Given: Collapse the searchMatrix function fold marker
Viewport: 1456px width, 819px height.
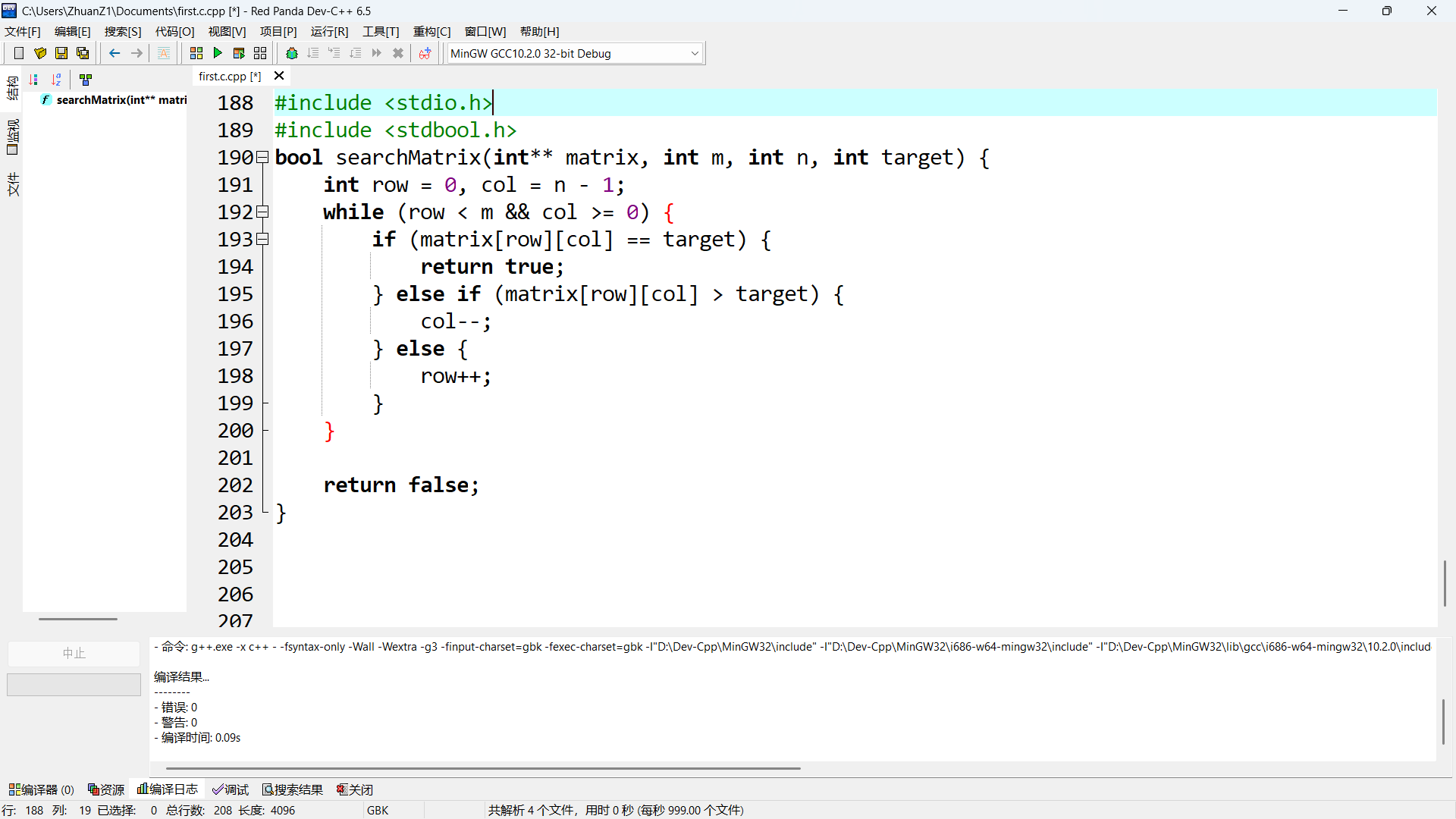Looking at the screenshot, I should [263, 158].
